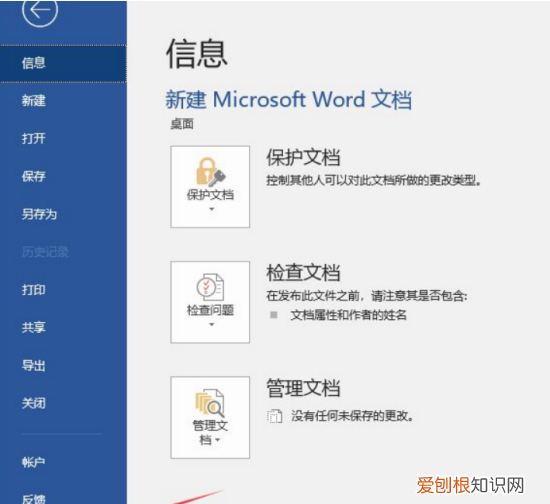Expand the 管理文档 dropdown arrow
The image size is (550, 504).
click(x=218, y=440)
